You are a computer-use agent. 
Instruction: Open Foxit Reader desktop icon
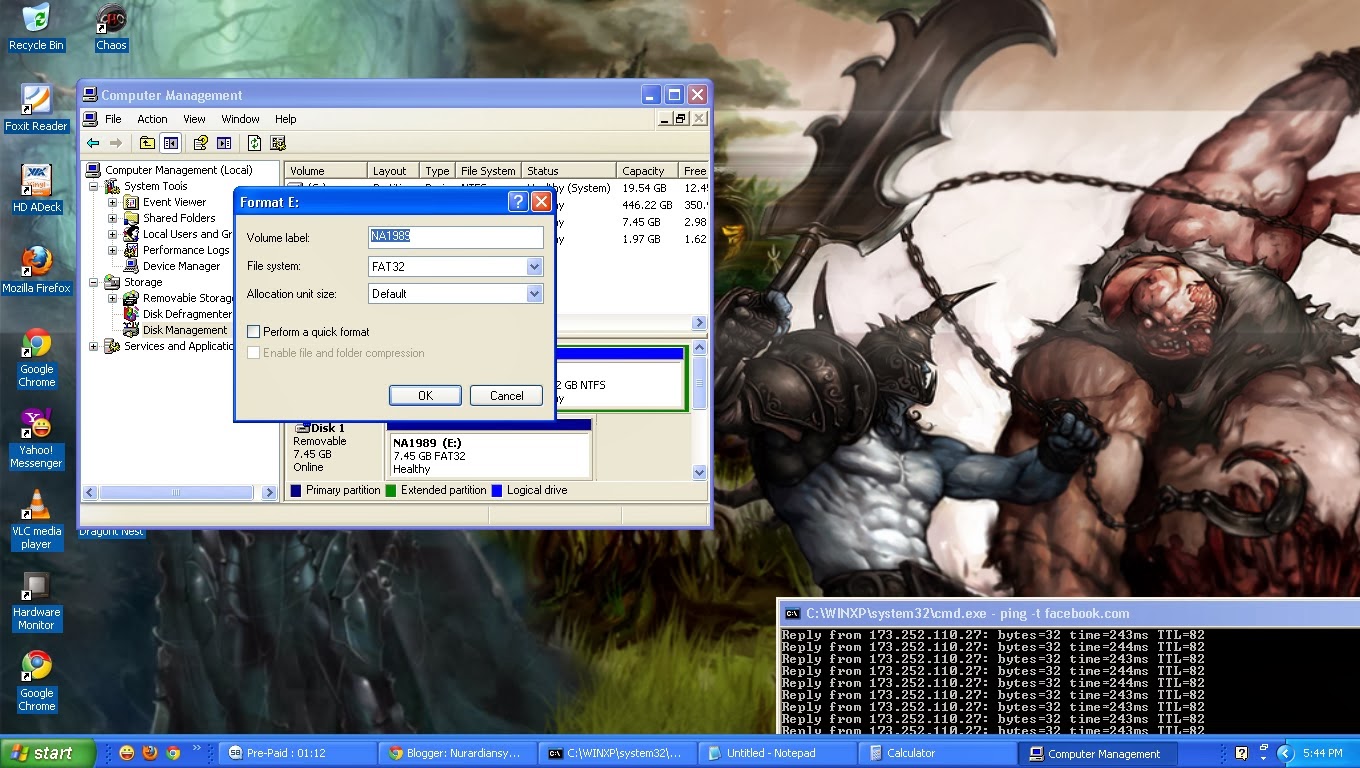click(x=36, y=108)
